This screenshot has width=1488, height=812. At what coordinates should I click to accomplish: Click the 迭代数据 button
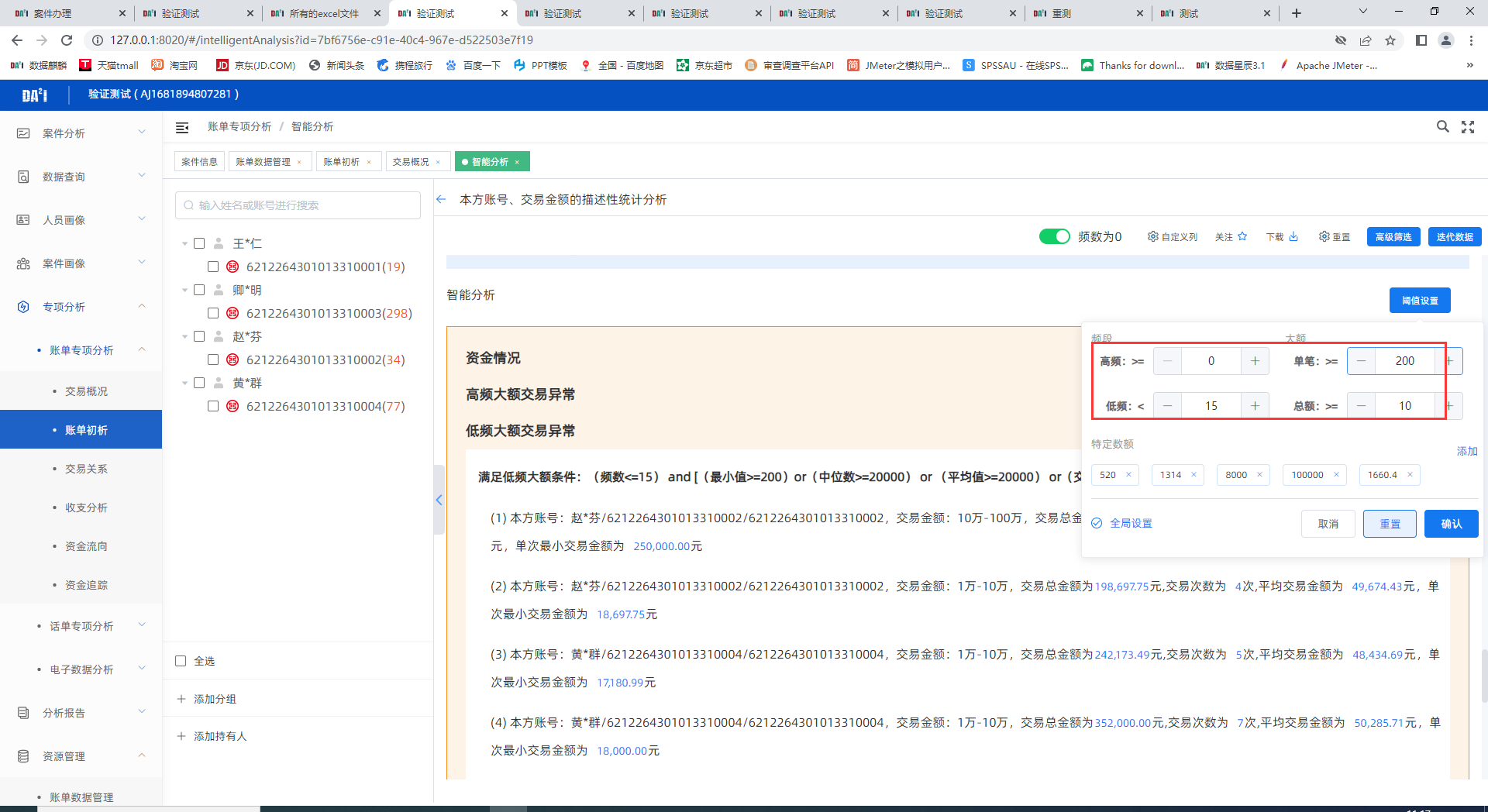[1455, 236]
